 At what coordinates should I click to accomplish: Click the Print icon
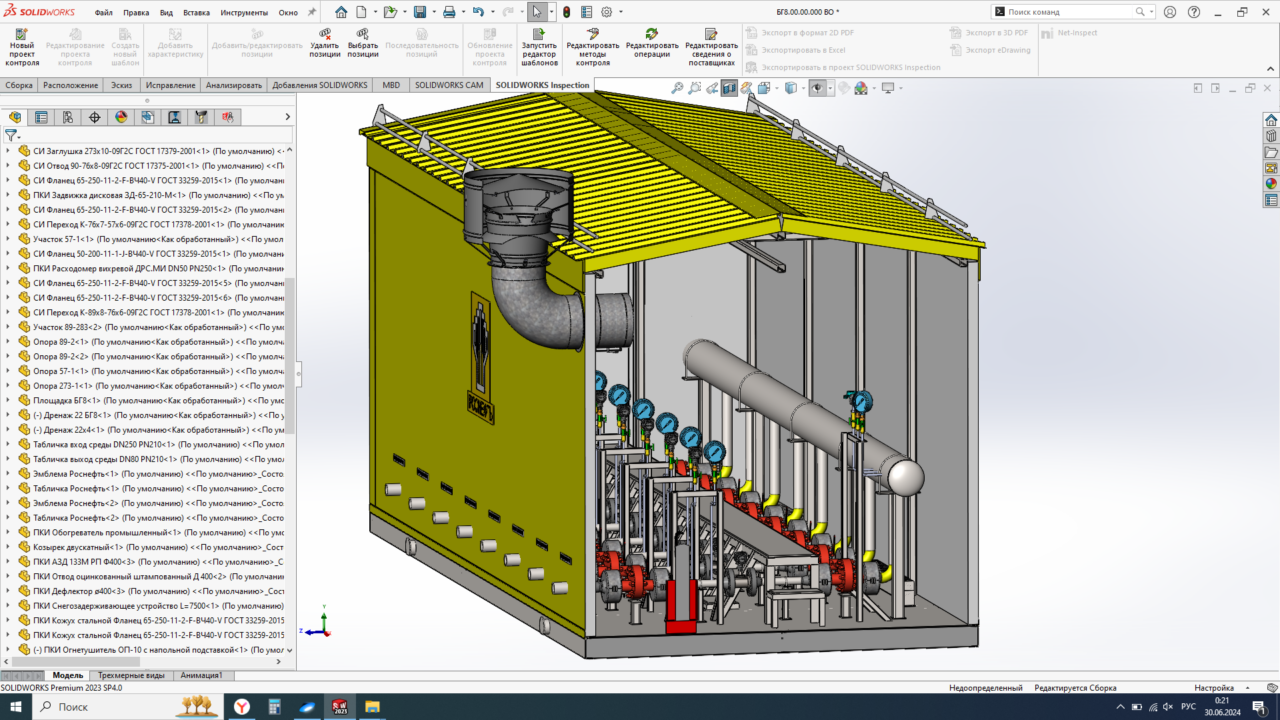[449, 13]
